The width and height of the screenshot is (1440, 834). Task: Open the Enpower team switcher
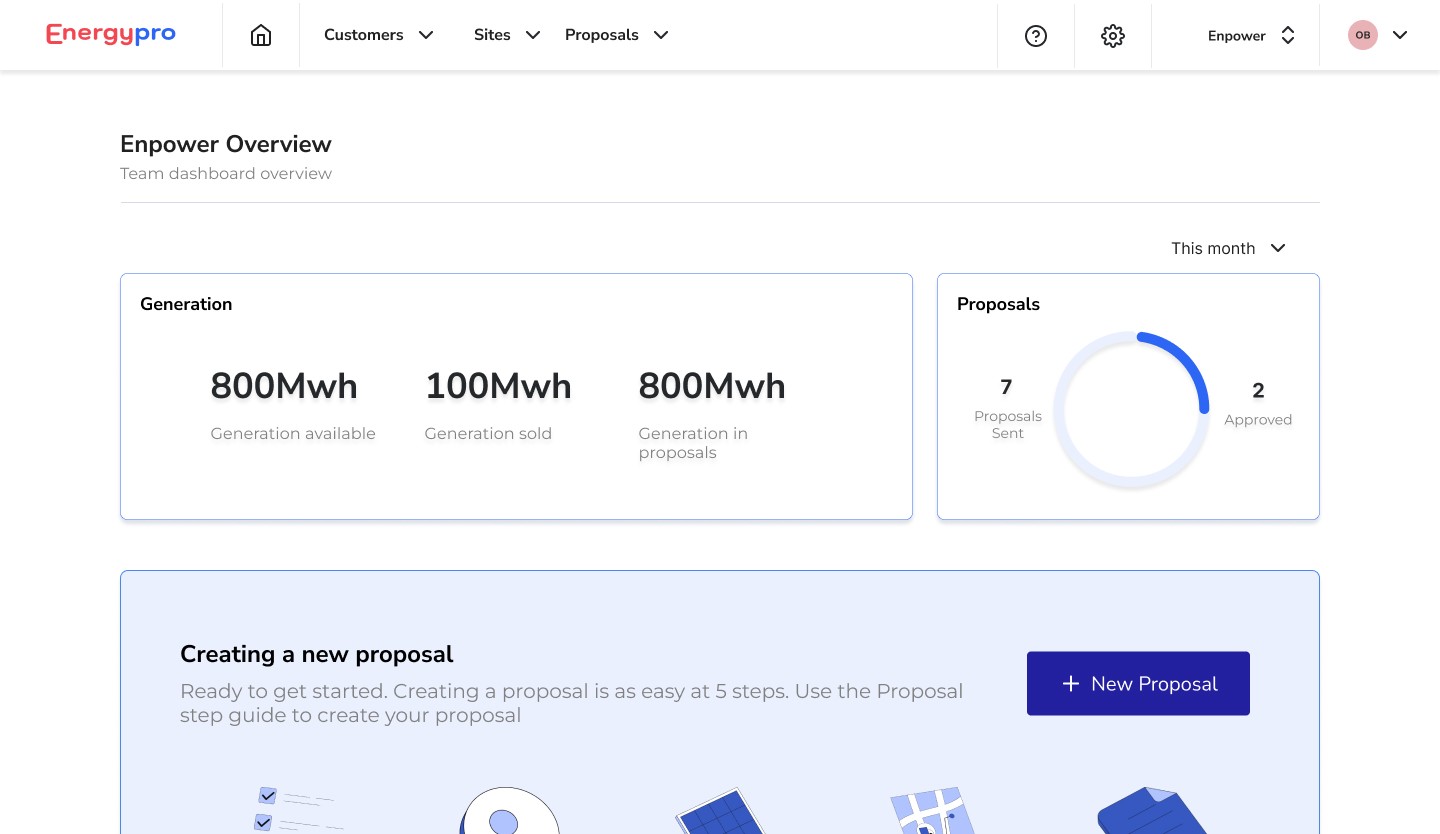coord(1252,36)
